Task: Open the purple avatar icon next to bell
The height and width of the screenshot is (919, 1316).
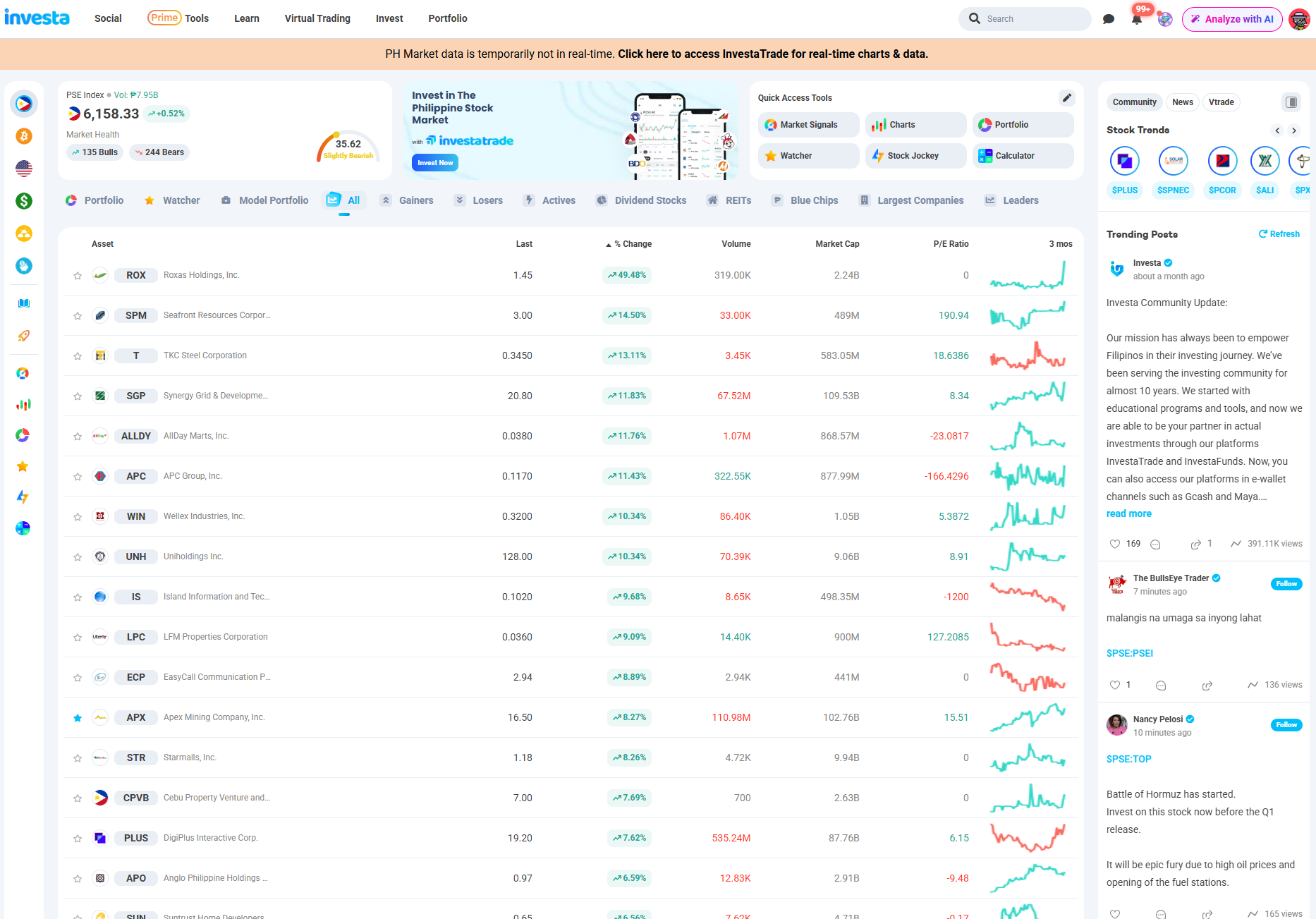Action: pos(1165,19)
